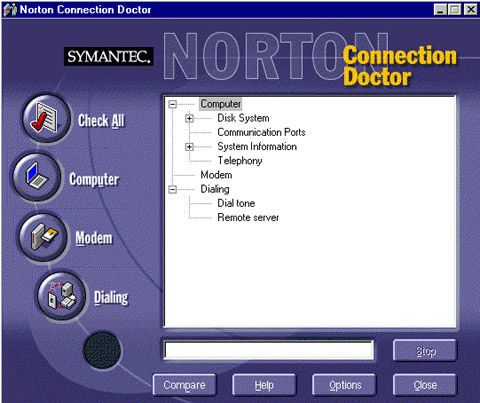Screen dimensions: 480x403
Task: Select the Remote server entry
Action: click(248, 218)
